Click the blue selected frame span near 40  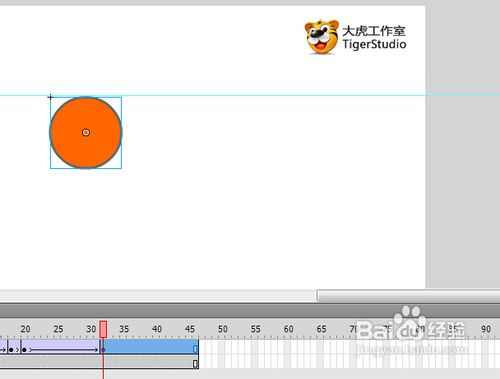149,347
